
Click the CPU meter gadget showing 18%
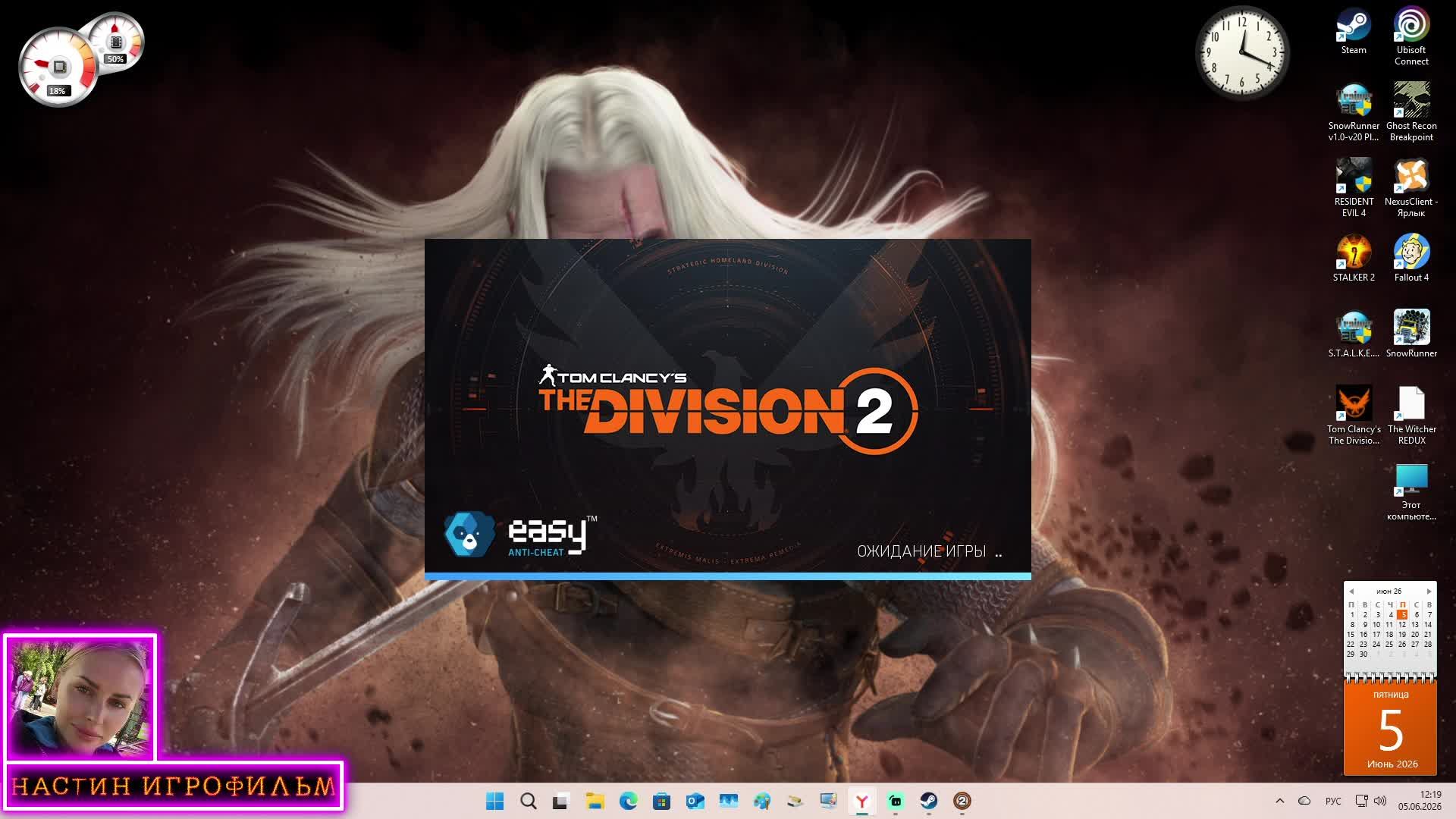tap(57, 67)
